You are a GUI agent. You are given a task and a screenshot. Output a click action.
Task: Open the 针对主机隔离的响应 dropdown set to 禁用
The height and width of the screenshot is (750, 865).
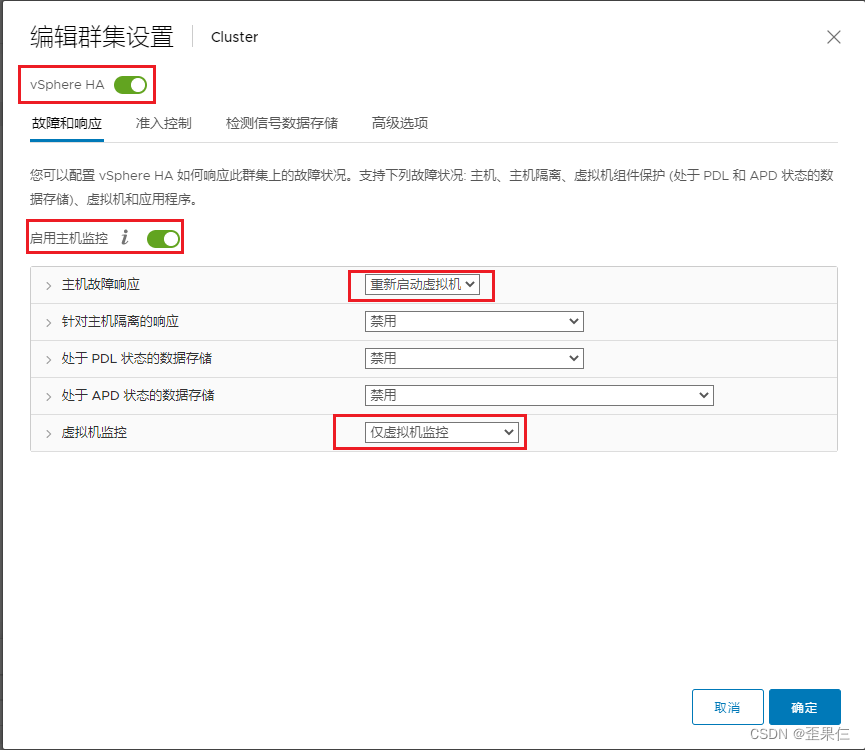pos(474,322)
